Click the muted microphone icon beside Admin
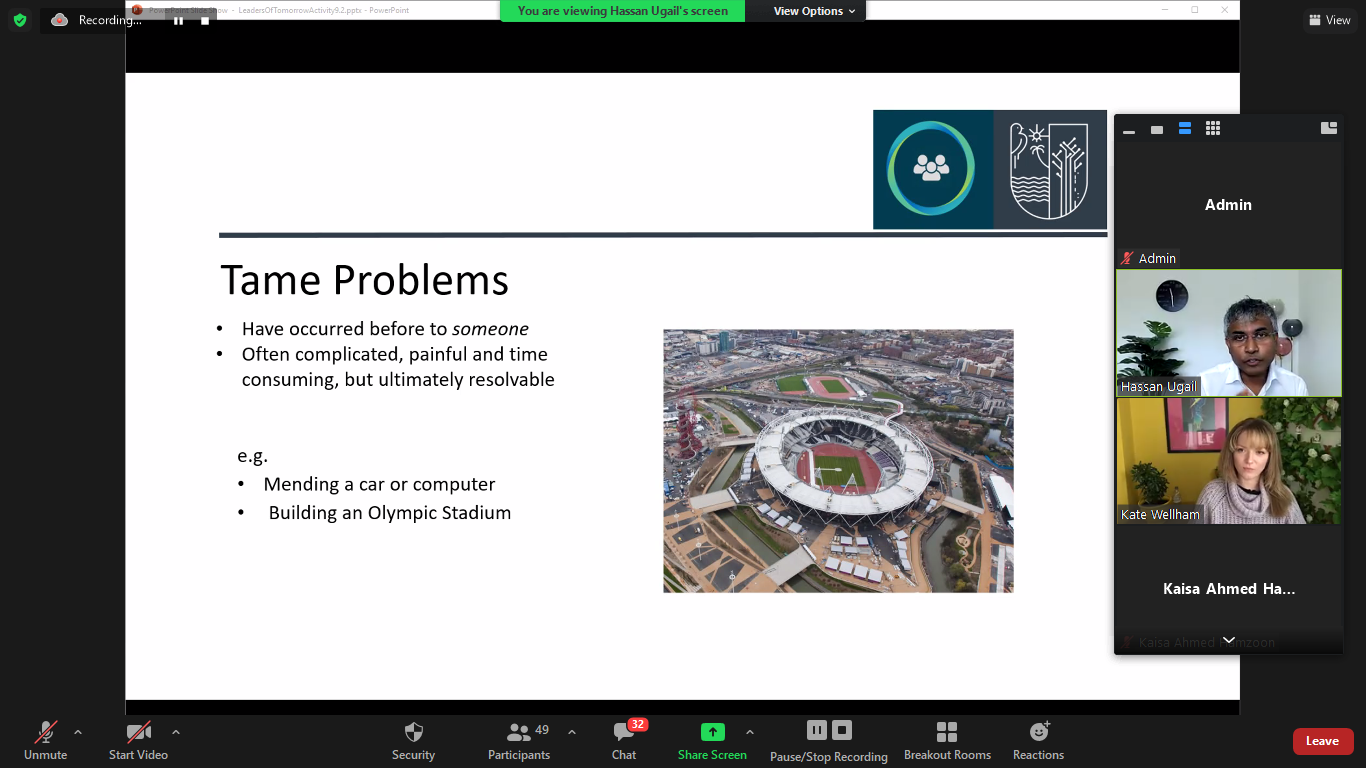Image resolution: width=1366 pixels, height=768 pixels. tap(1128, 258)
